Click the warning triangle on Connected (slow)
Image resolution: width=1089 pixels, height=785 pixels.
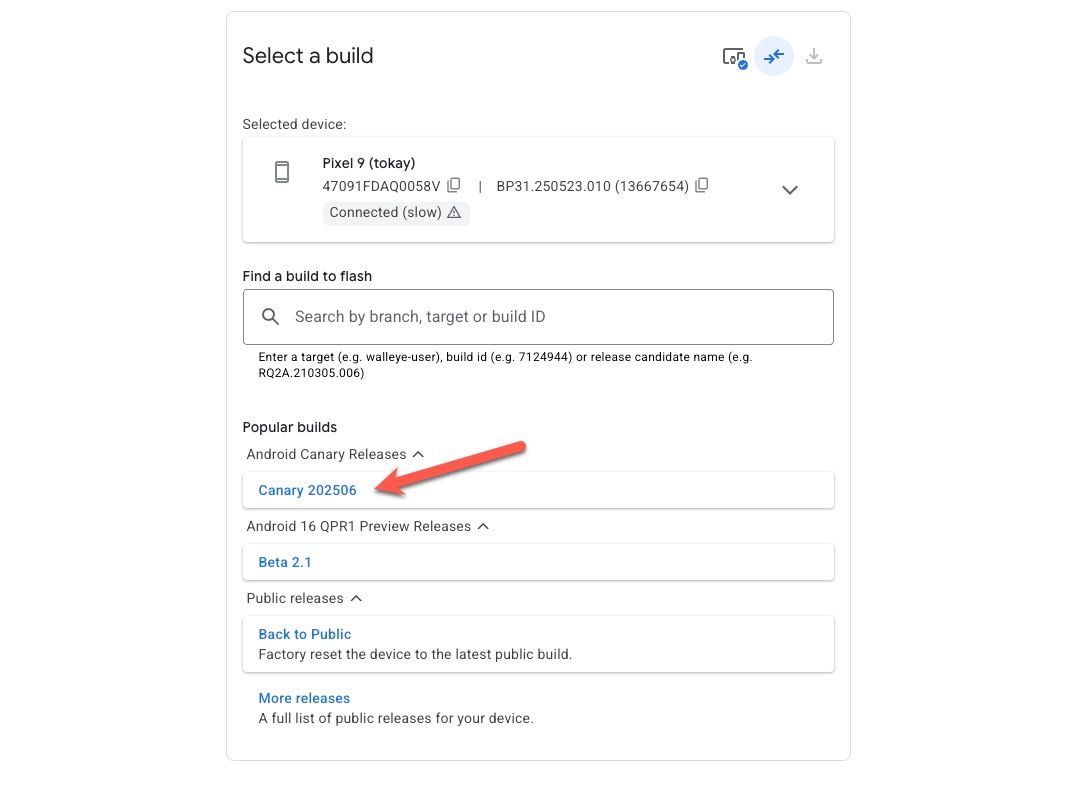click(x=454, y=212)
